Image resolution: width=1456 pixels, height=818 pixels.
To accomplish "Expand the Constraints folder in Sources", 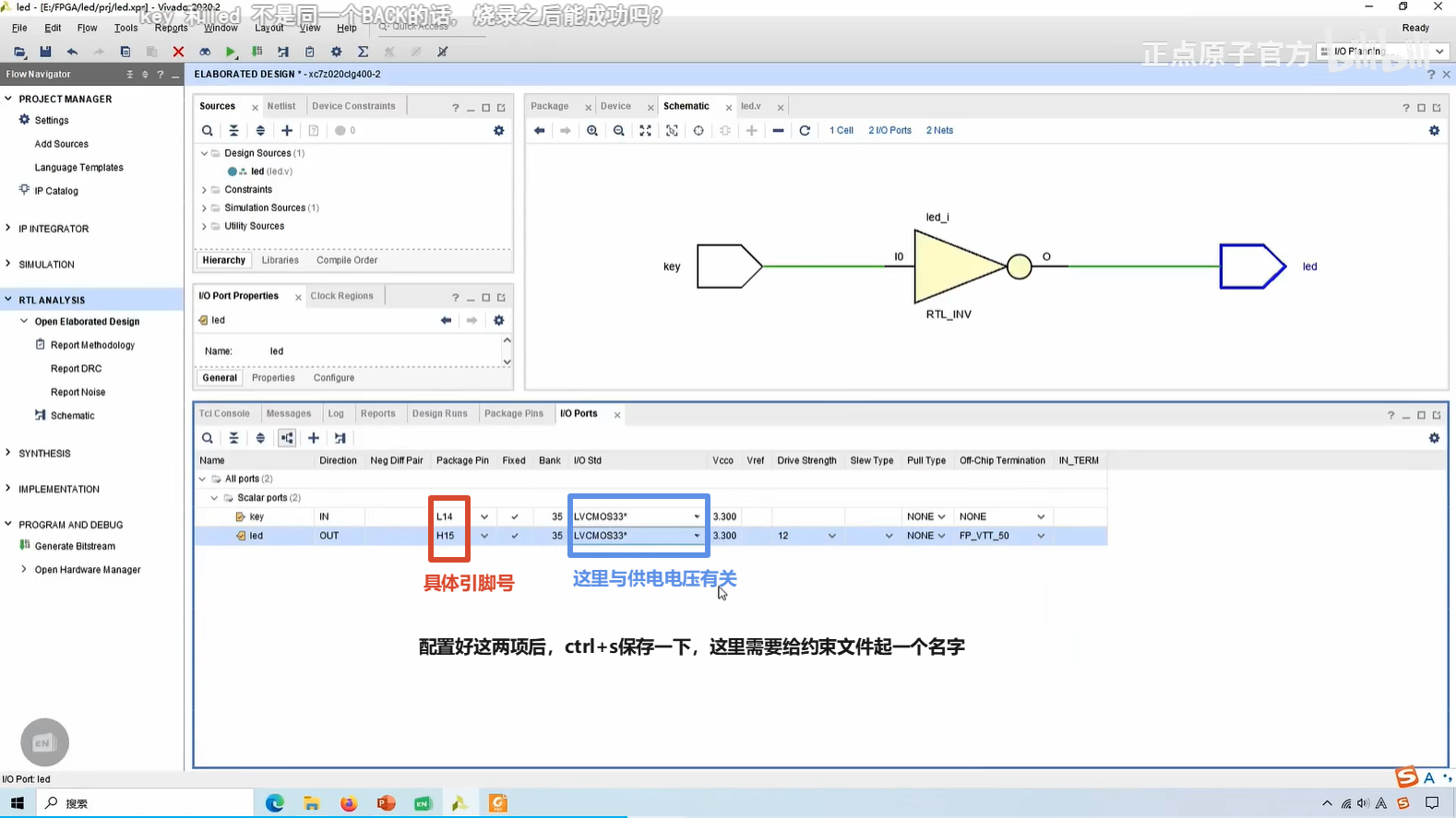I will [x=205, y=190].
